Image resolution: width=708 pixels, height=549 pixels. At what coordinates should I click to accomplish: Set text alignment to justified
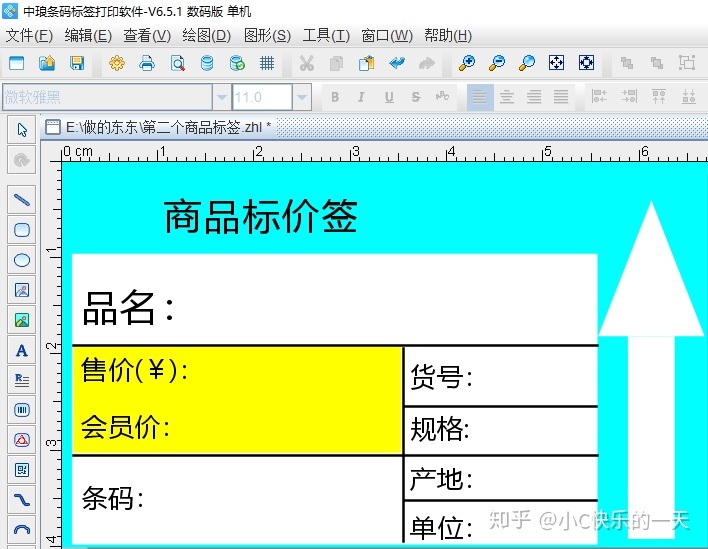coord(561,97)
